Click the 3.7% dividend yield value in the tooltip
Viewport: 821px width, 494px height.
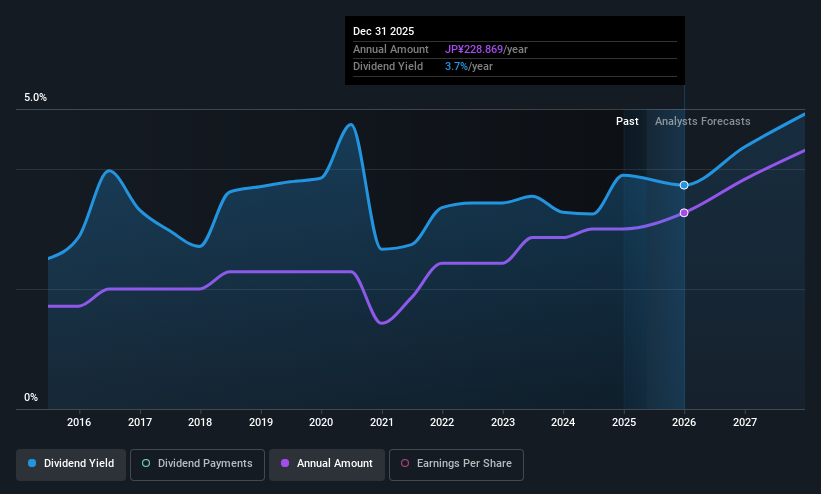coord(456,67)
